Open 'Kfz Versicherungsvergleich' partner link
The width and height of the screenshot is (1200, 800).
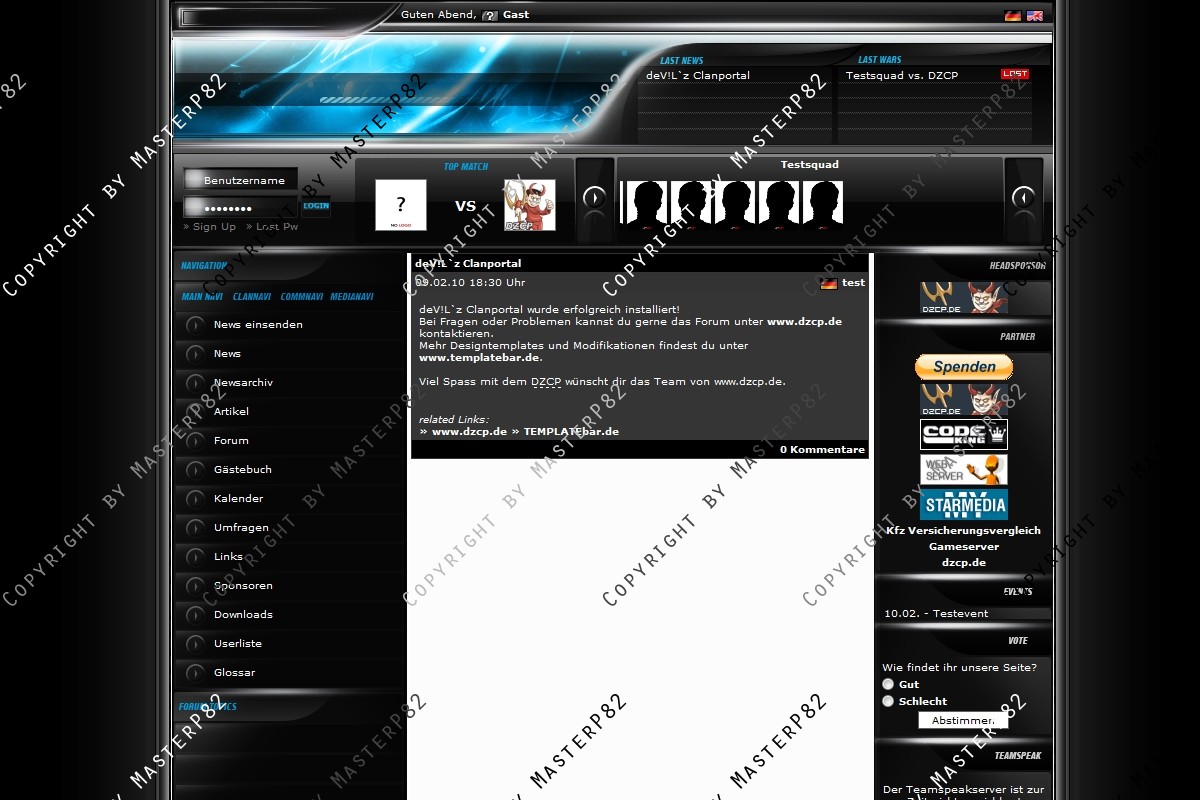(963, 531)
